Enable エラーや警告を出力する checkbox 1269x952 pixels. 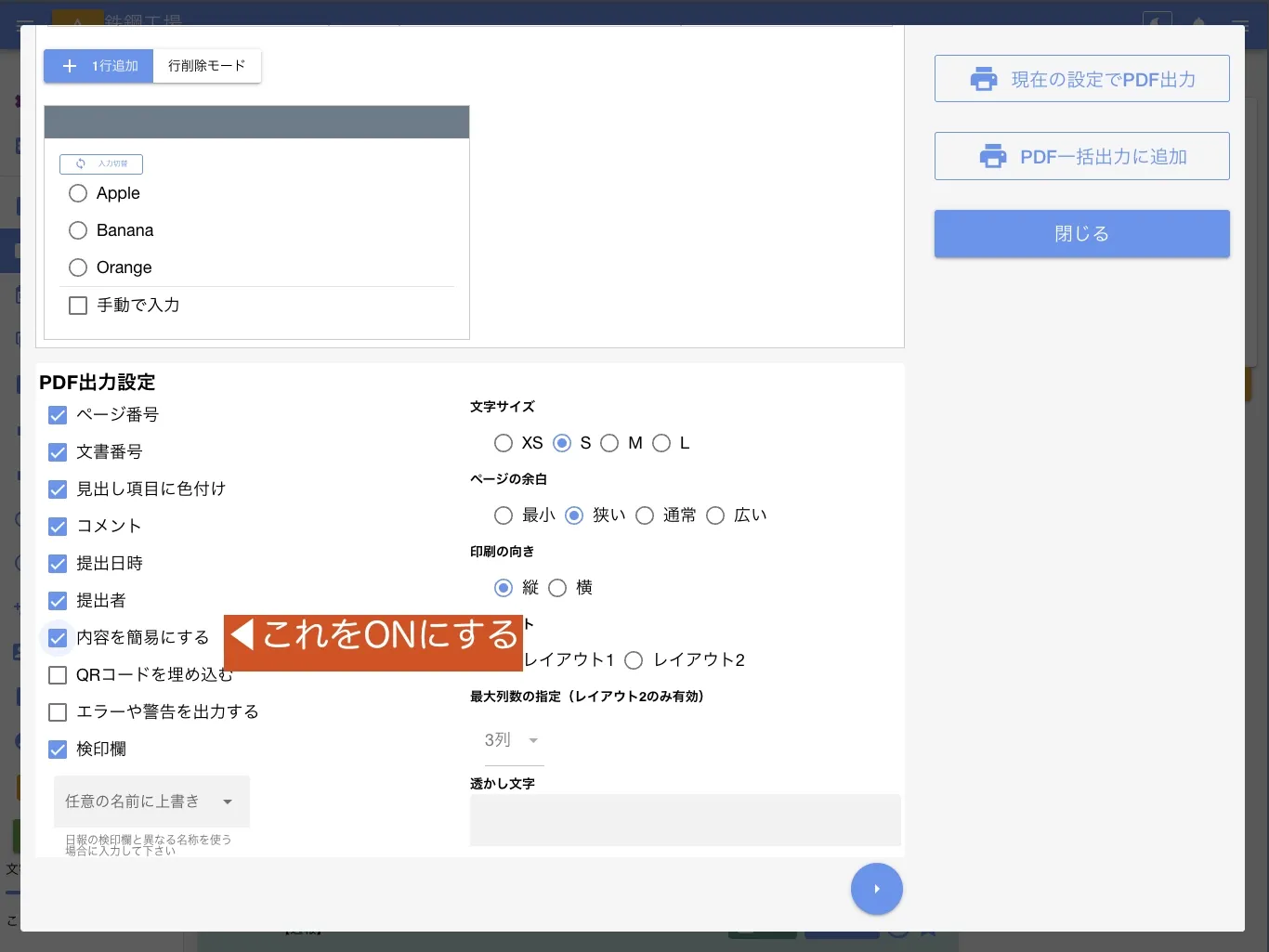(58, 712)
